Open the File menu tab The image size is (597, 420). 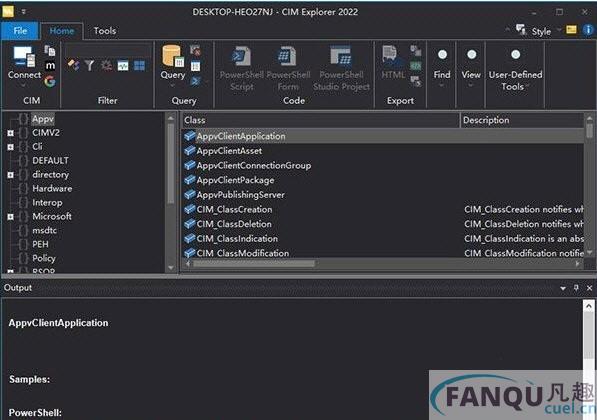tap(20, 31)
